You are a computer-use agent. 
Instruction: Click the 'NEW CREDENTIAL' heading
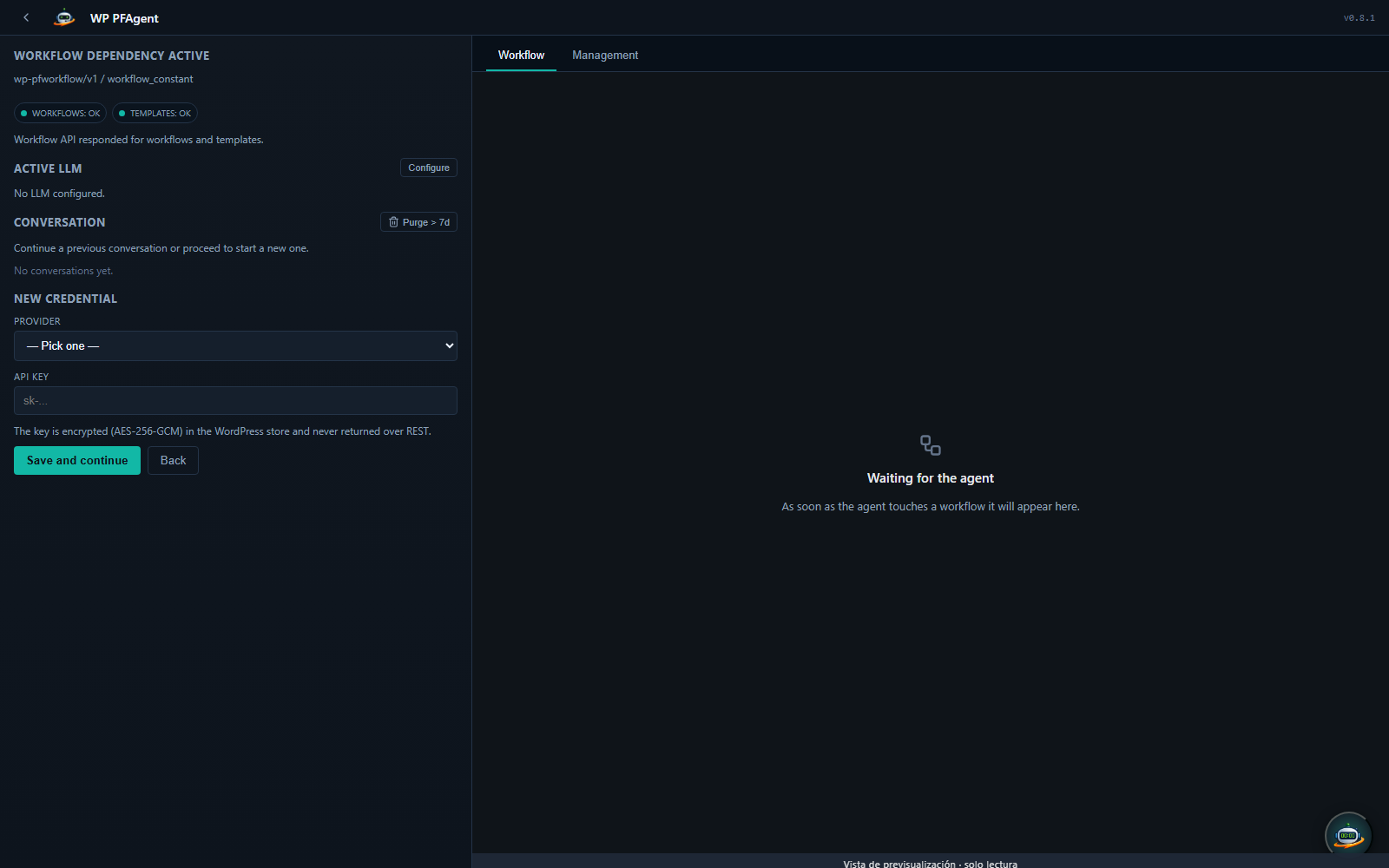coord(65,299)
